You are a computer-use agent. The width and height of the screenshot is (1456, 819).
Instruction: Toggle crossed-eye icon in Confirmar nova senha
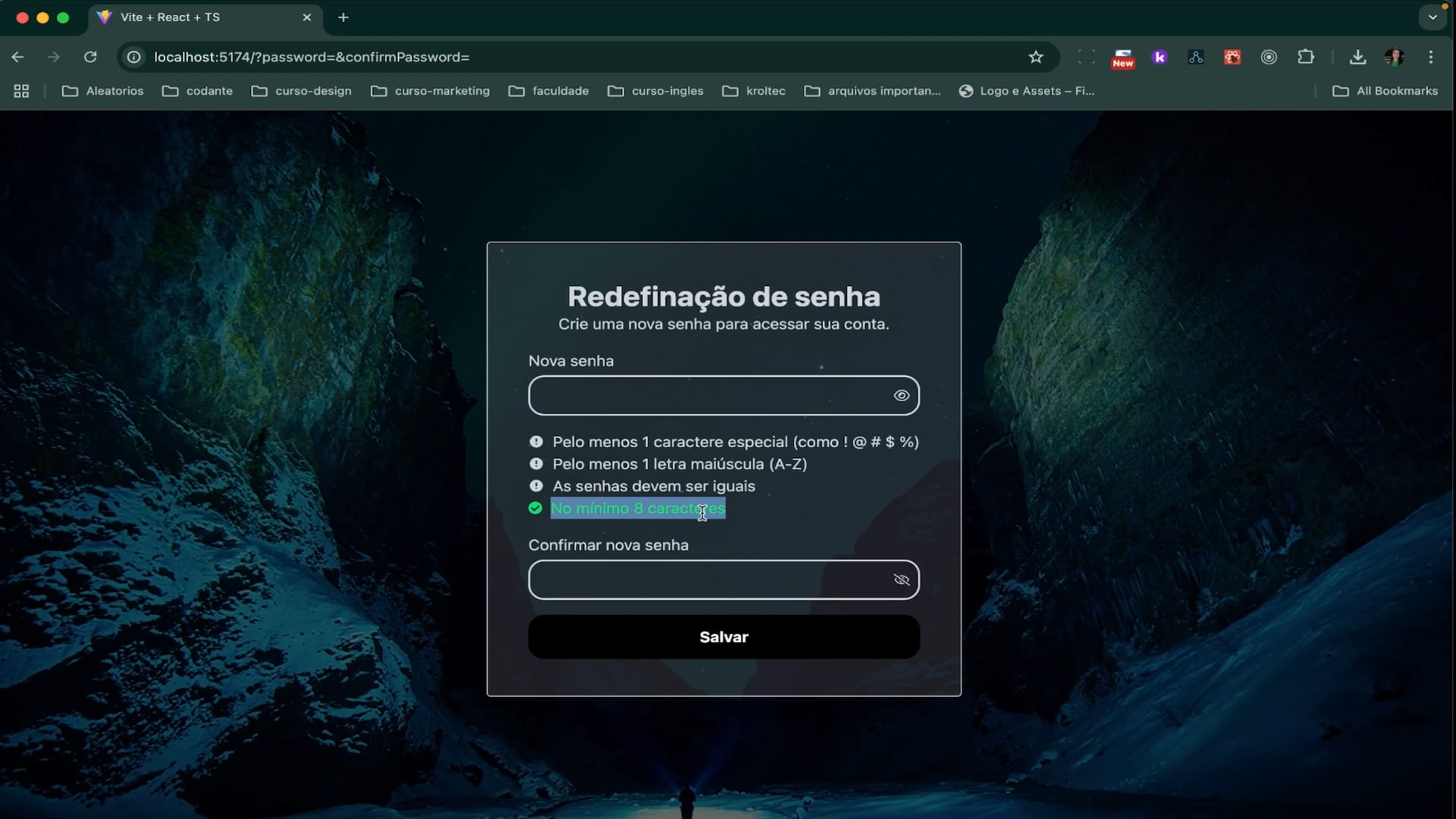tap(901, 579)
